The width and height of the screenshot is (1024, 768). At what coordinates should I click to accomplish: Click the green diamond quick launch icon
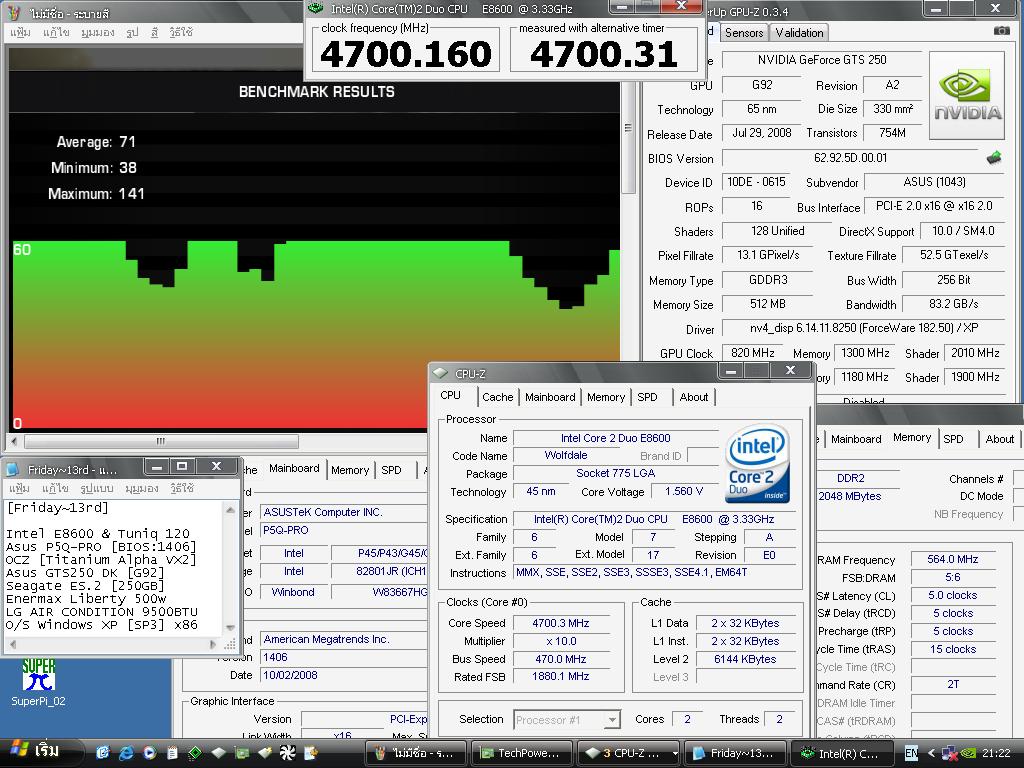195,753
